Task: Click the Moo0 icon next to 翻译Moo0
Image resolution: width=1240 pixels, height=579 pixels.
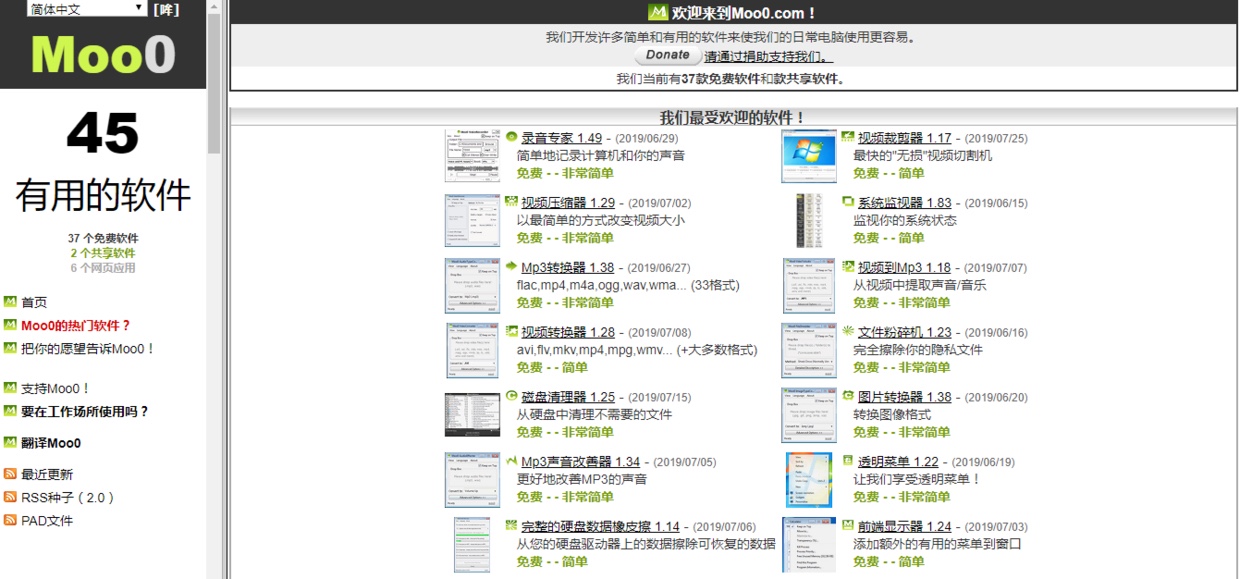Action: [x=10, y=442]
